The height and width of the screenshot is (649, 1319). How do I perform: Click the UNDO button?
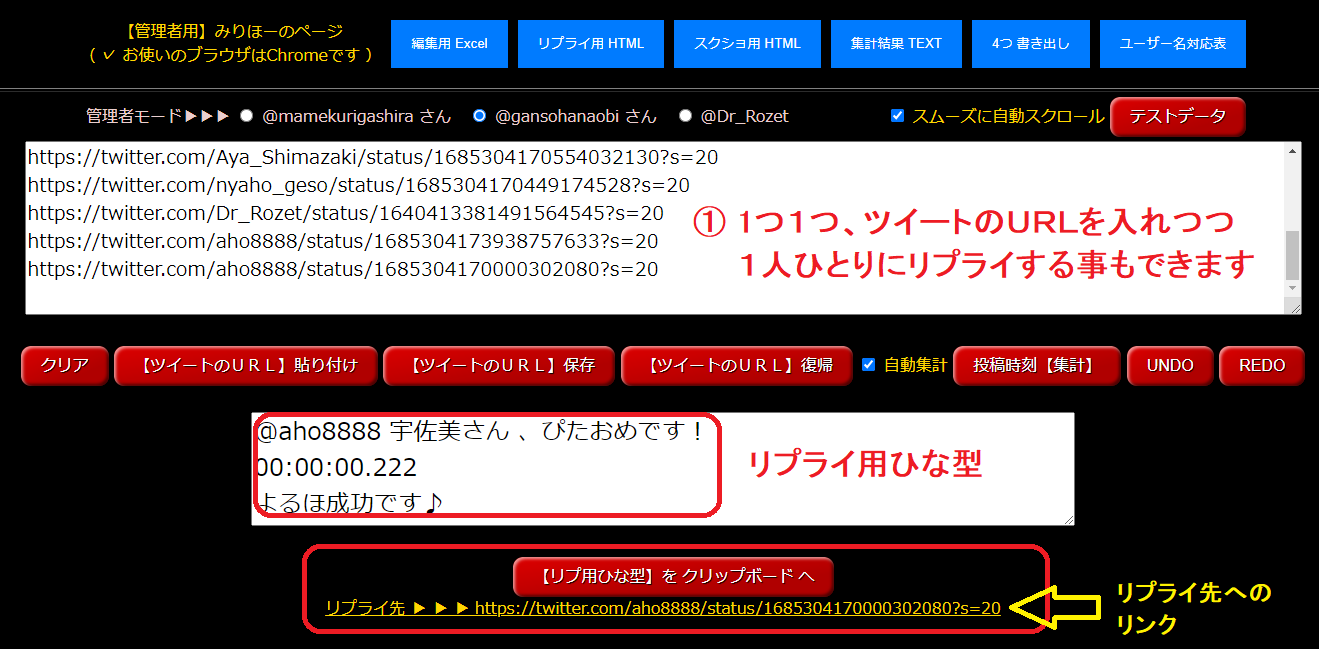click(1170, 366)
